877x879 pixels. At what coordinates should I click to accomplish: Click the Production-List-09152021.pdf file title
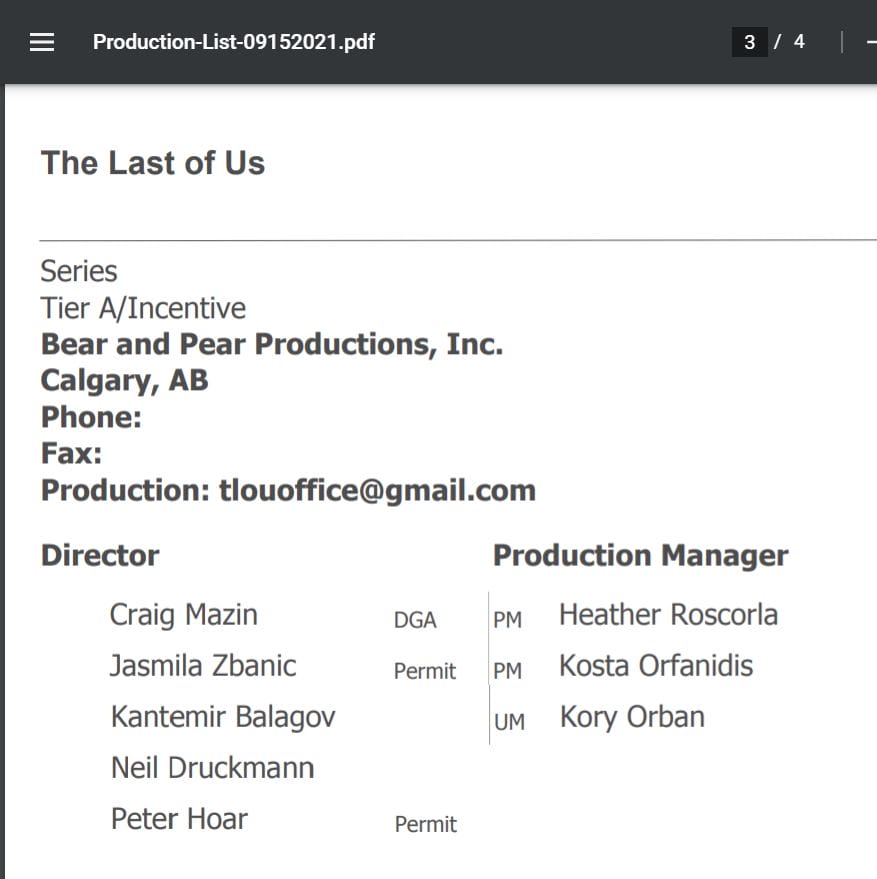pos(234,42)
